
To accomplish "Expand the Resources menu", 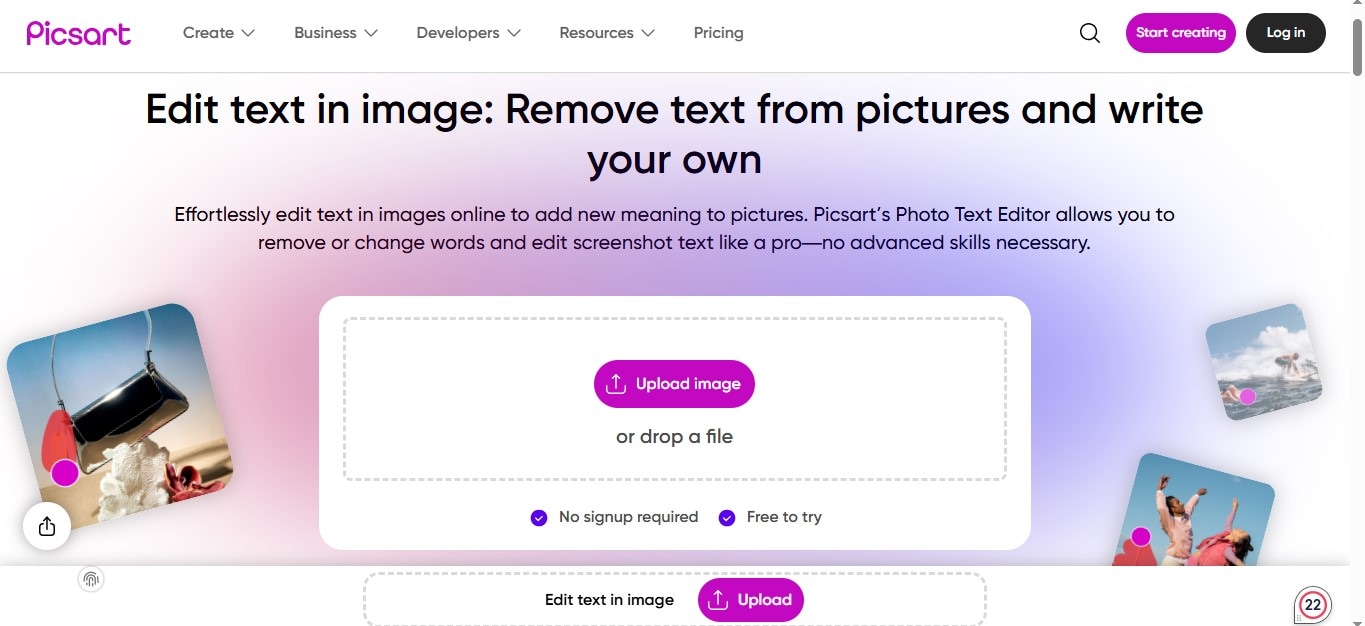I will [607, 33].
